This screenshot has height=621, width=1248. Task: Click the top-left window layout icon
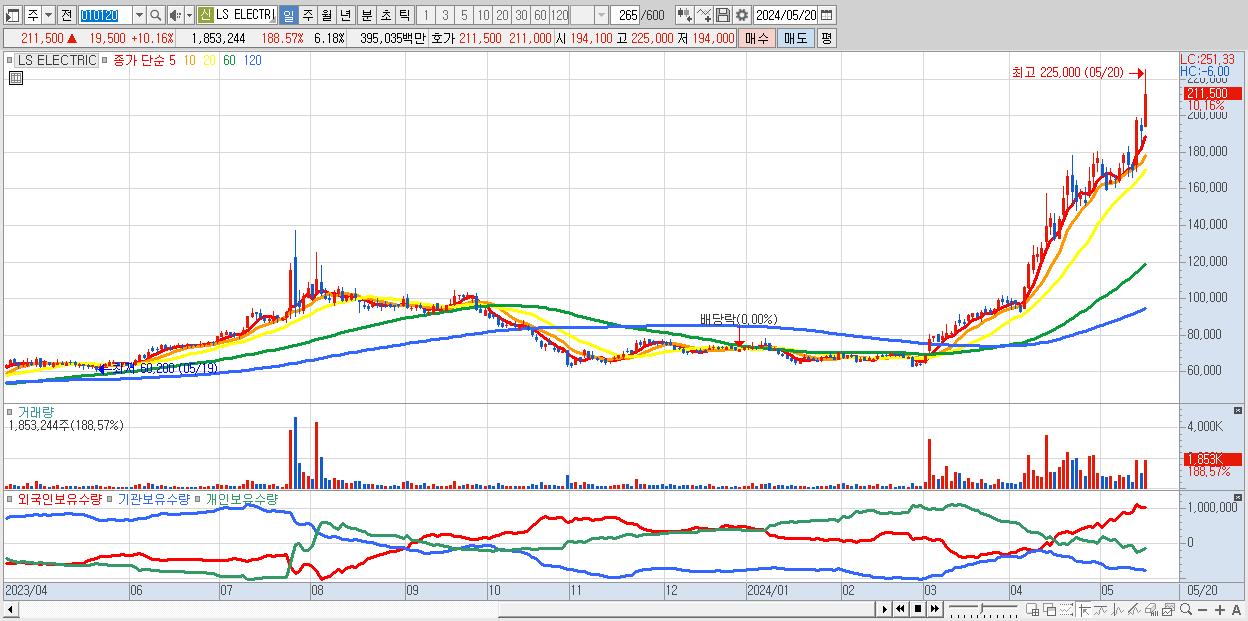coord(12,15)
